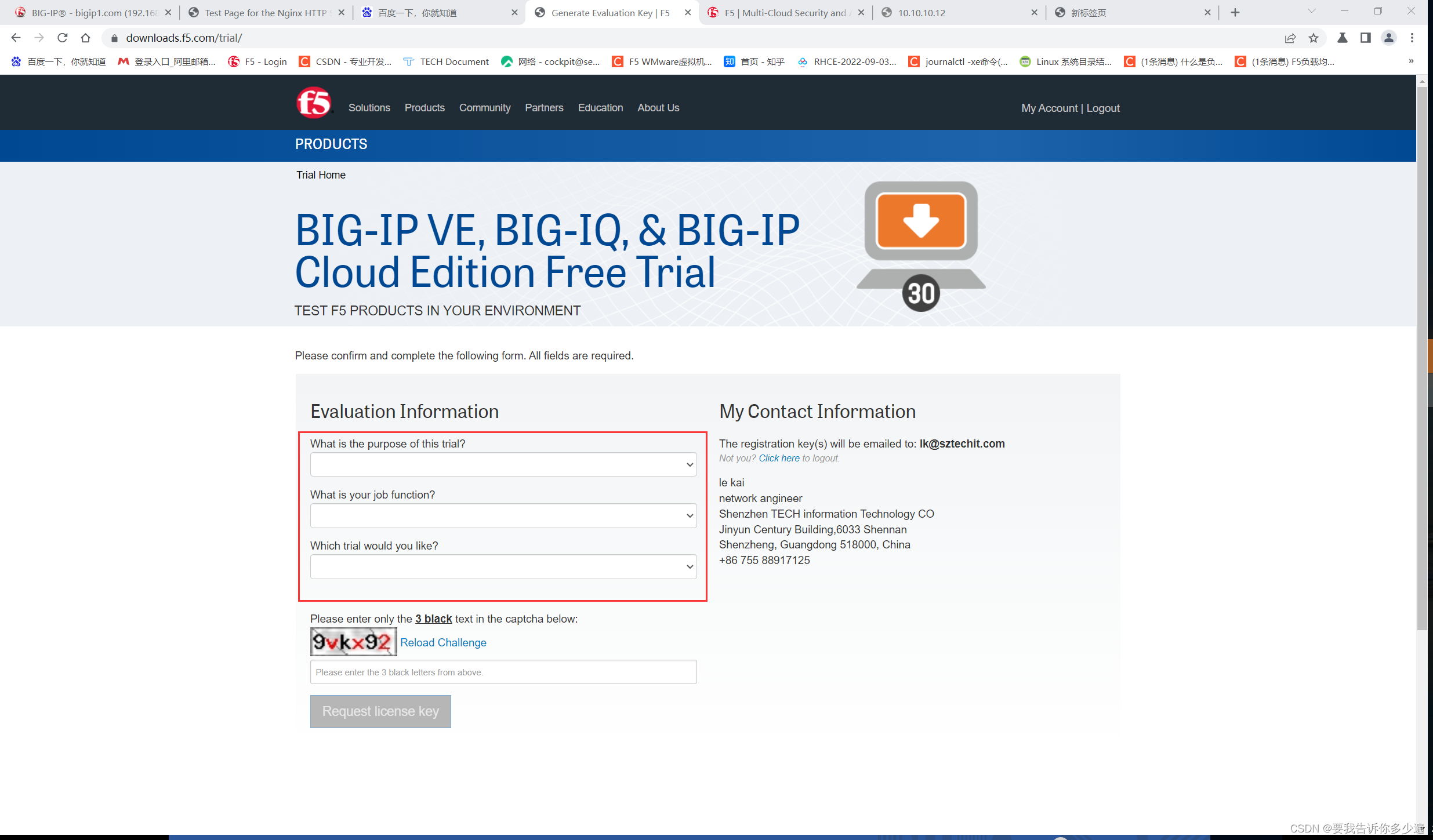
Task: Open the Linux 系统目录结 bookmark
Action: (x=1066, y=61)
